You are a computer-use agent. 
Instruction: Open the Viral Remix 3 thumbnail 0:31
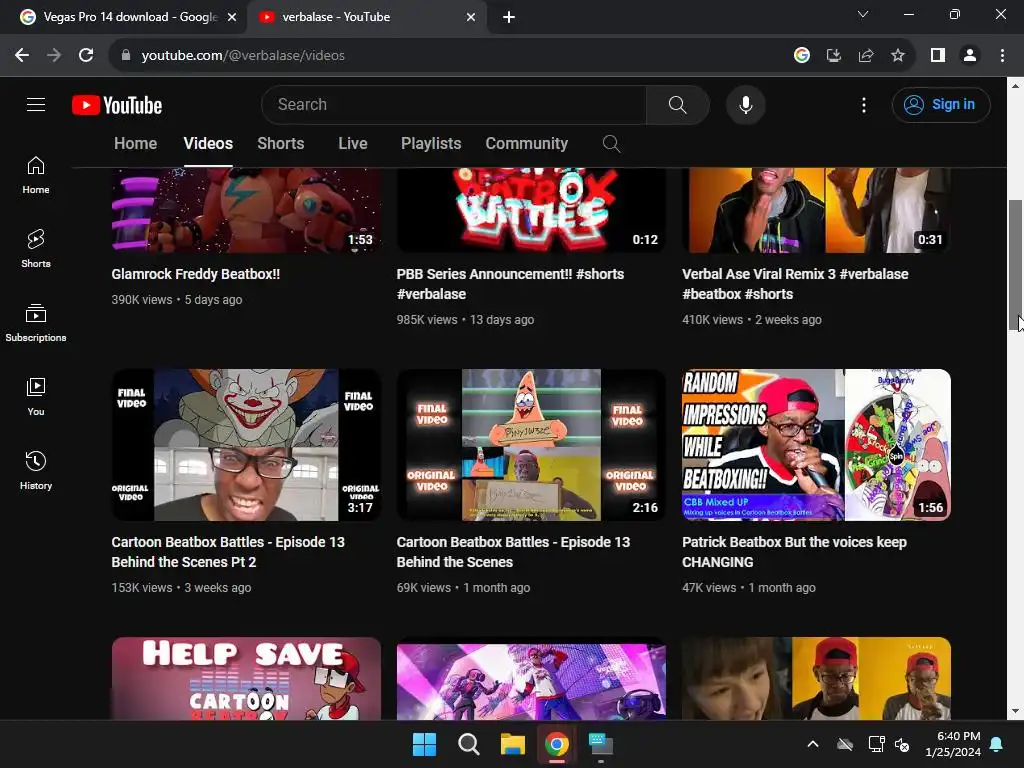(816, 210)
